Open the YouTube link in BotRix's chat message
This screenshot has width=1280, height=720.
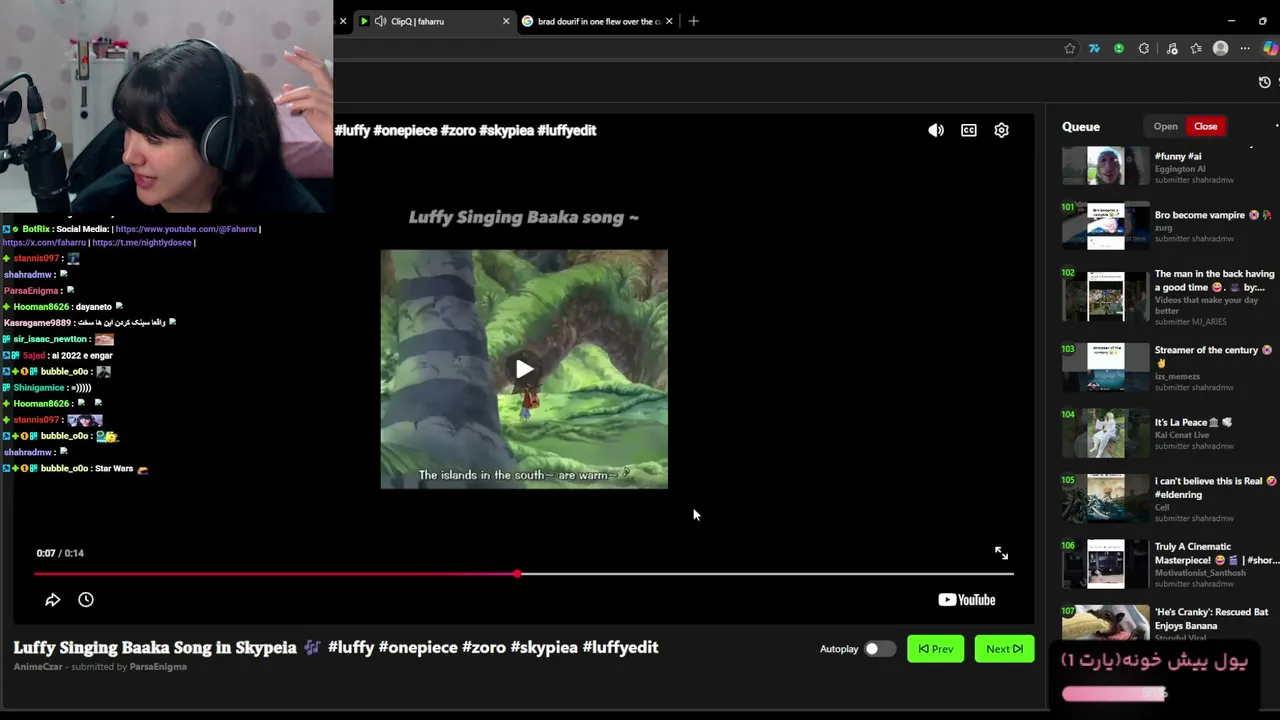pyautogui.click(x=186, y=229)
